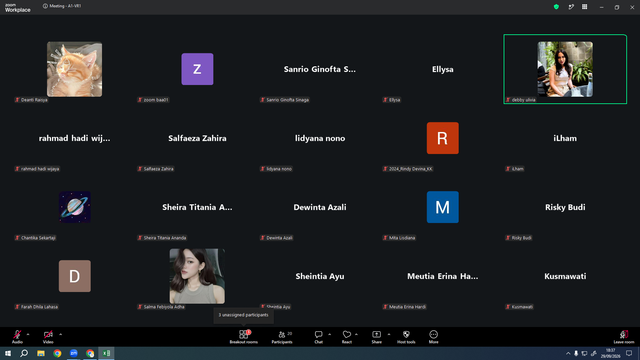This screenshot has height=360, width=640.
Task: Open the React emoji button
Action: 347,336
